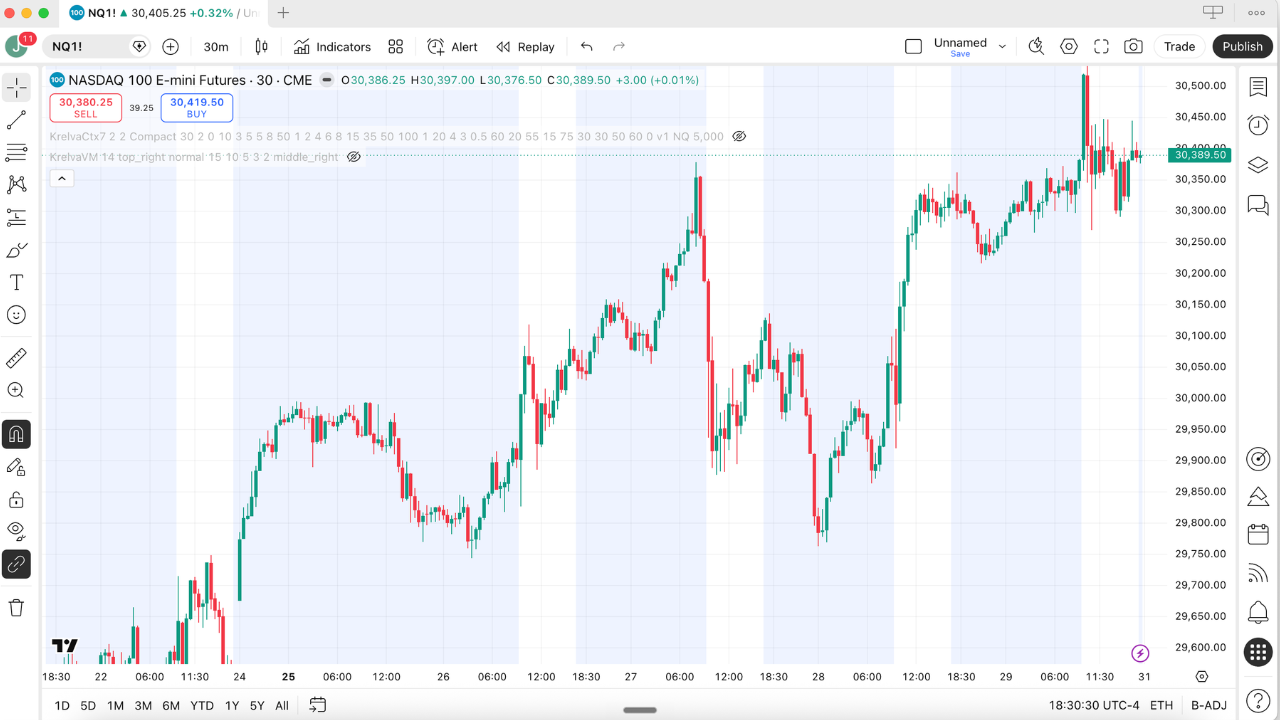
Task: Open the calendar panel icon
Action: [1258, 535]
